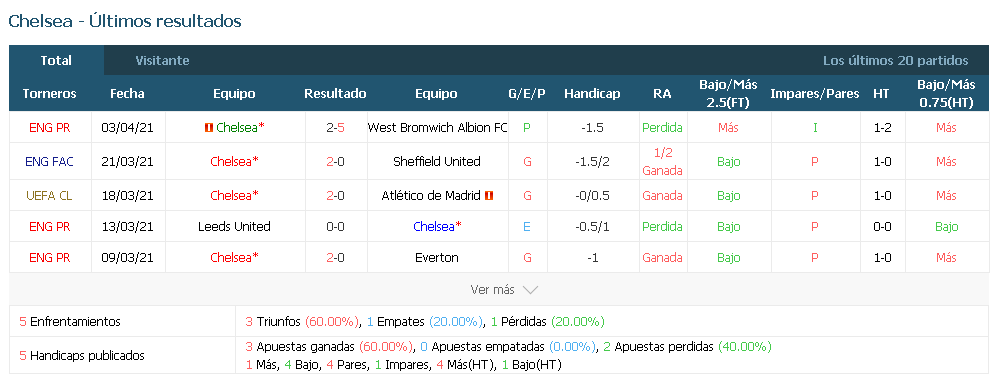Click the red card icon next to Atlético de Madrid

pyautogui.click(x=489, y=195)
